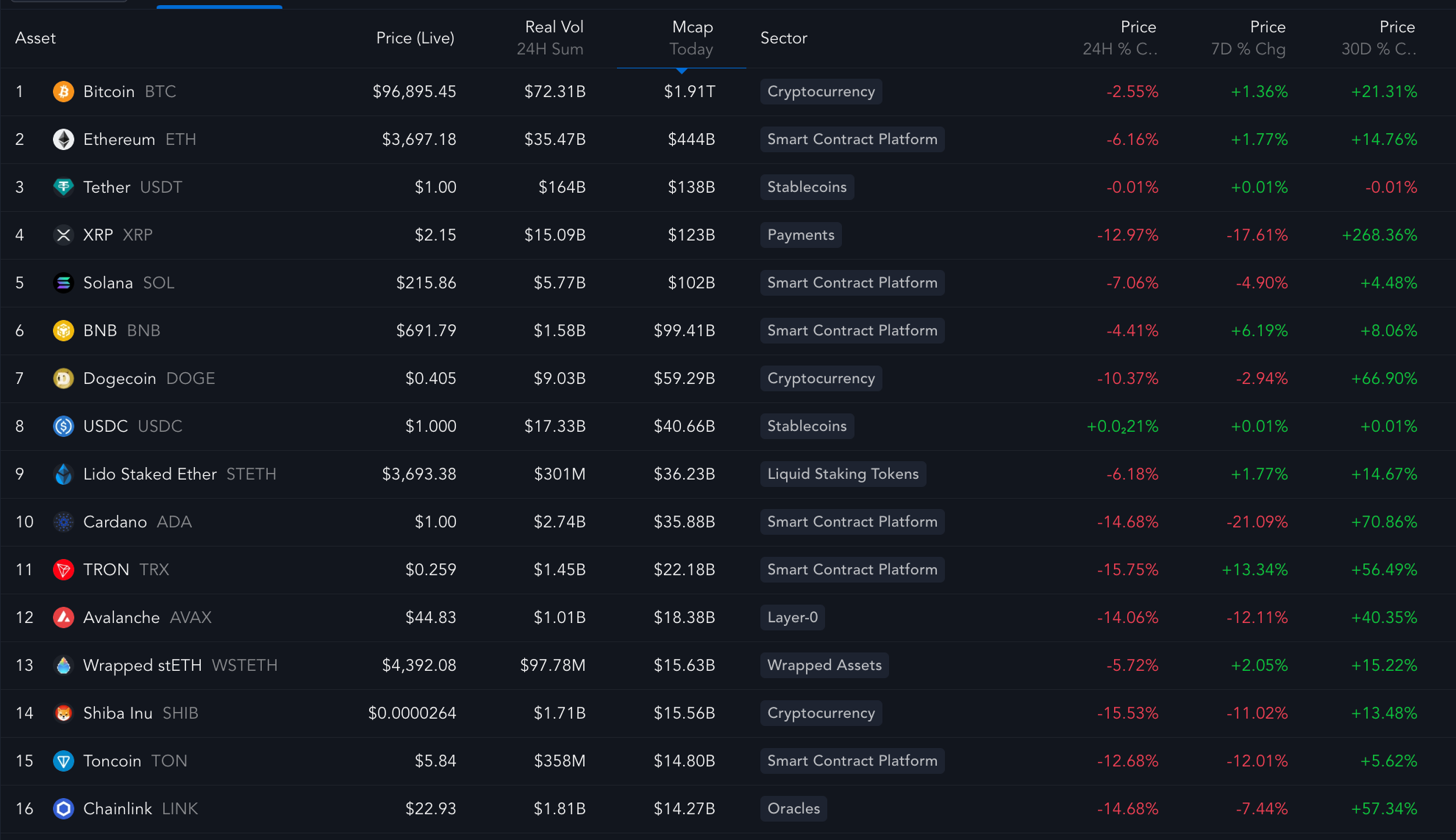Image resolution: width=1456 pixels, height=840 pixels.
Task: Open the Tether asset name link
Action: pos(107,188)
